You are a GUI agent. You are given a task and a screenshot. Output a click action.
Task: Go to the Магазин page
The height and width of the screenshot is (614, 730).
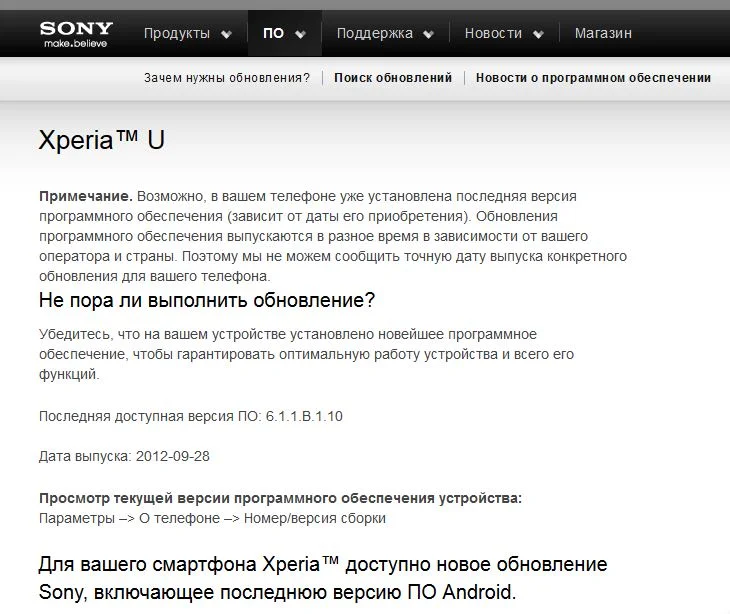coord(603,33)
